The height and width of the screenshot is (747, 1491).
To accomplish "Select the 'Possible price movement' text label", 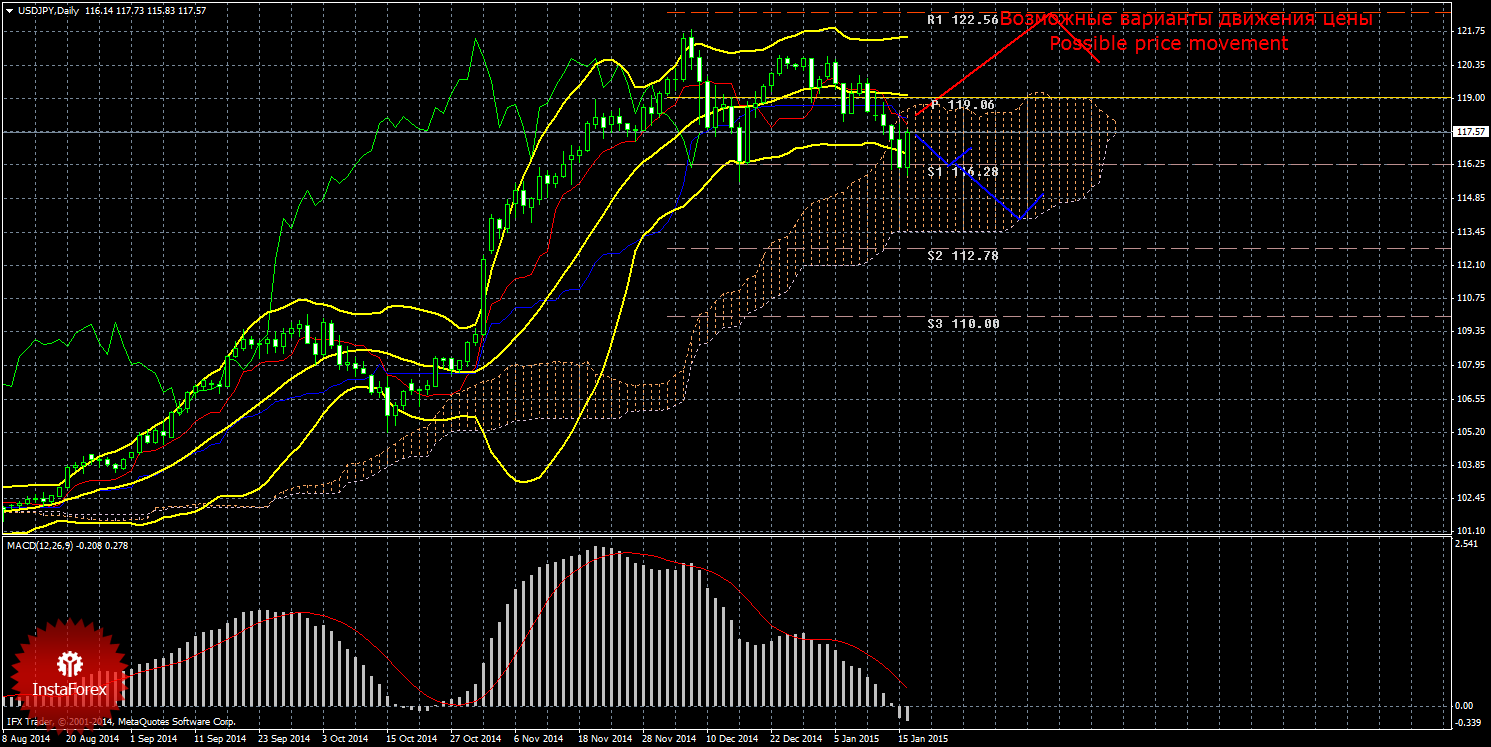I will click(1167, 44).
